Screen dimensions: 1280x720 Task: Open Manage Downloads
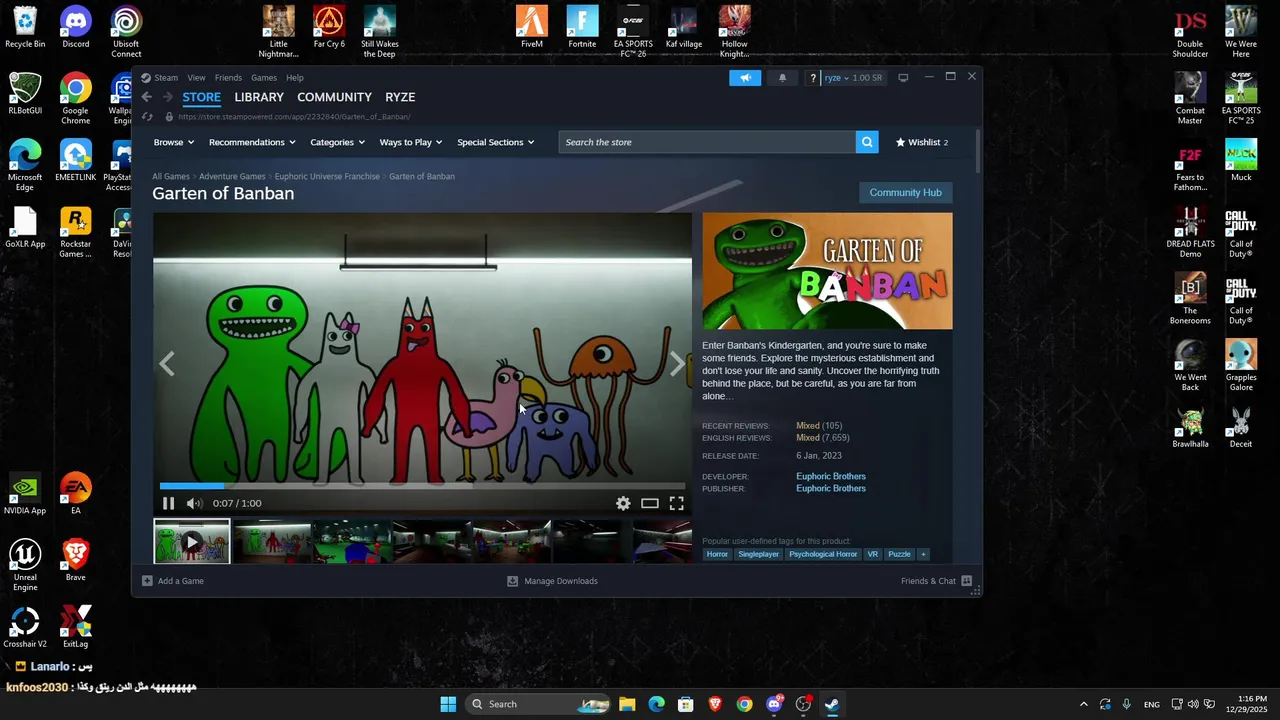(x=552, y=581)
